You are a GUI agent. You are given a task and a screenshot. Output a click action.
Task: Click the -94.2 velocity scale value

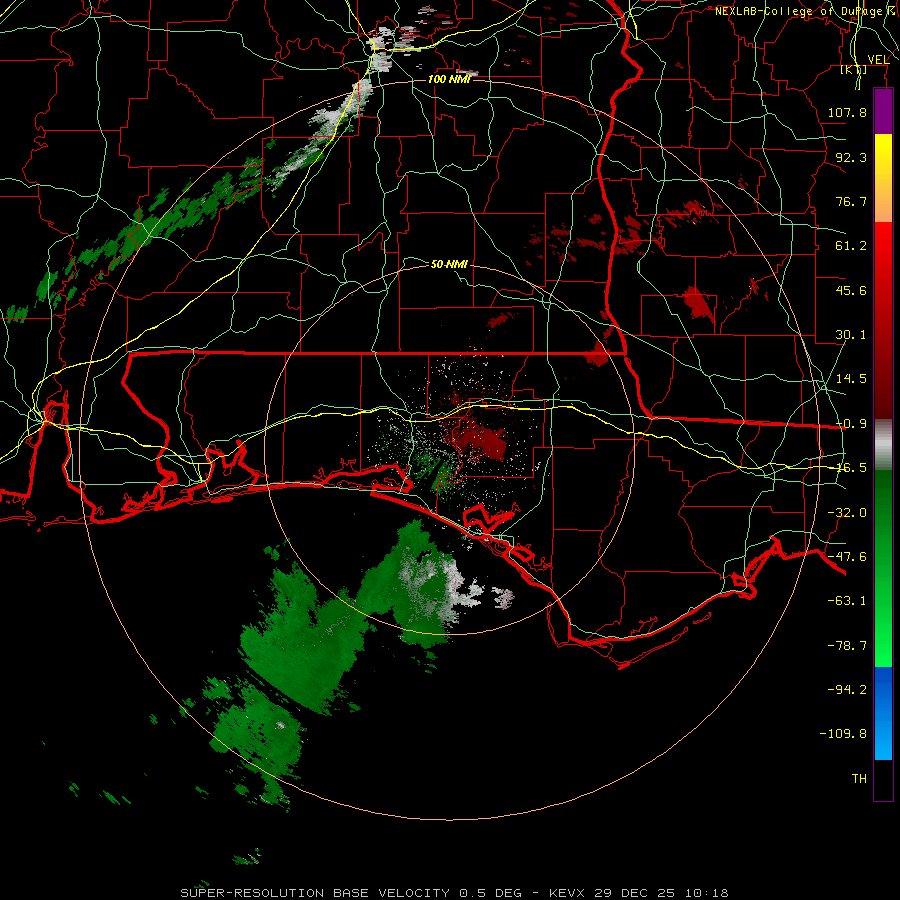click(847, 689)
